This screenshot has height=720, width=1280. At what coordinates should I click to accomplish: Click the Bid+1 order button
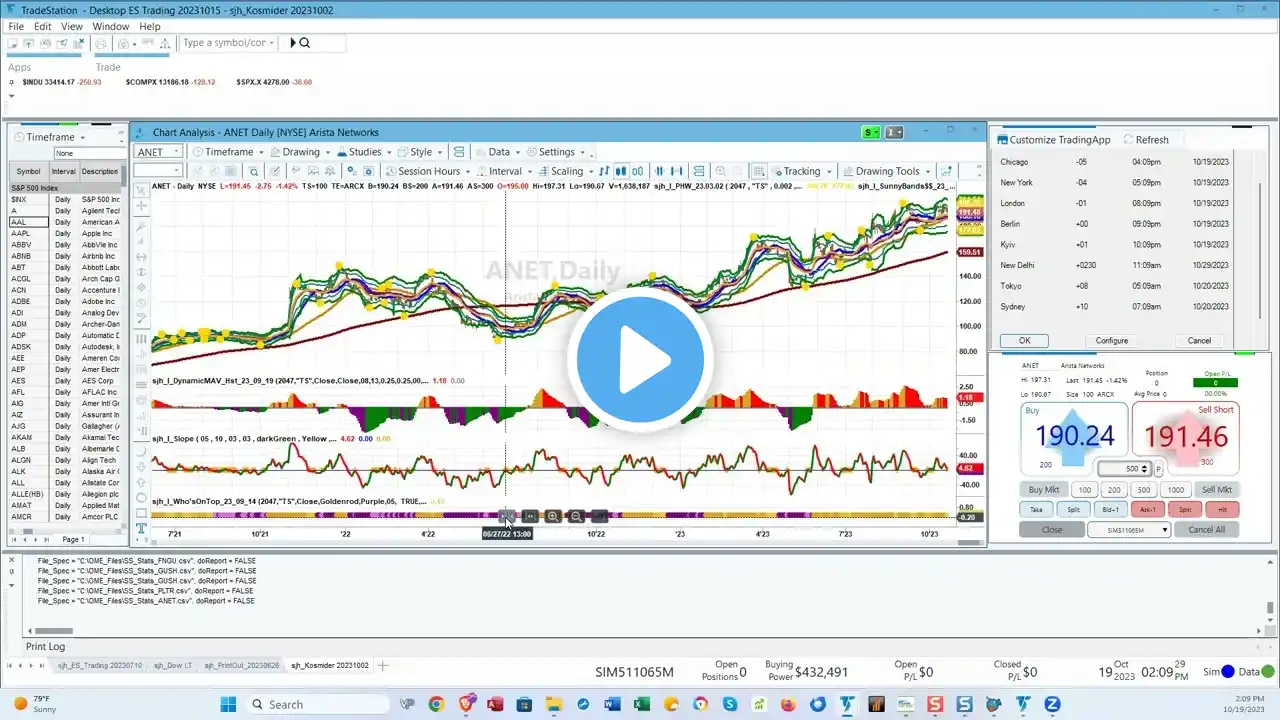[1110, 509]
